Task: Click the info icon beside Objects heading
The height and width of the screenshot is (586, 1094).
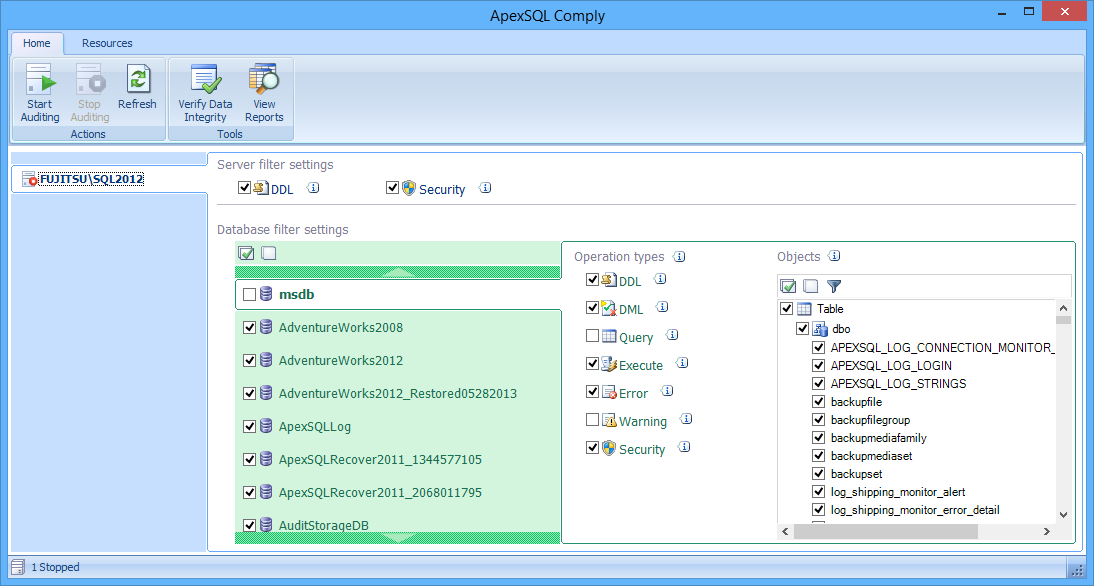Action: click(x=835, y=256)
